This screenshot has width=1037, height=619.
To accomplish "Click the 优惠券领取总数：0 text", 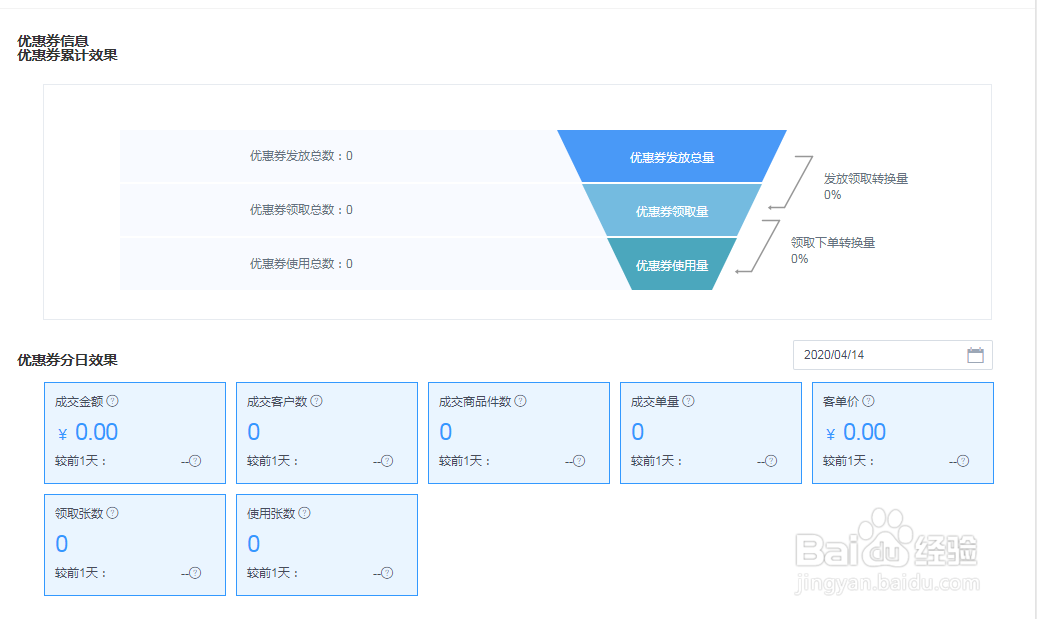I will [301, 210].
